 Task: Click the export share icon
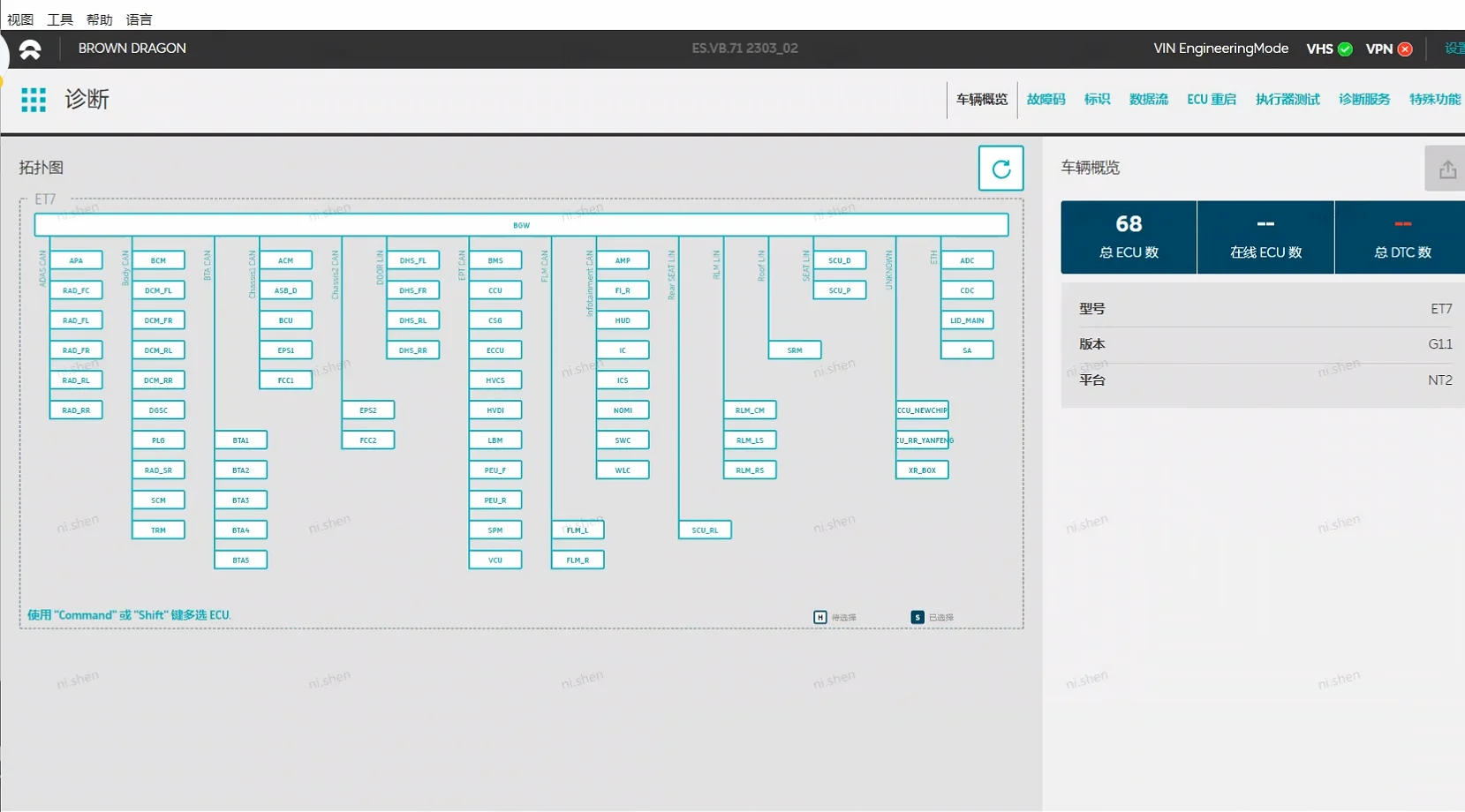(1446, 169)
